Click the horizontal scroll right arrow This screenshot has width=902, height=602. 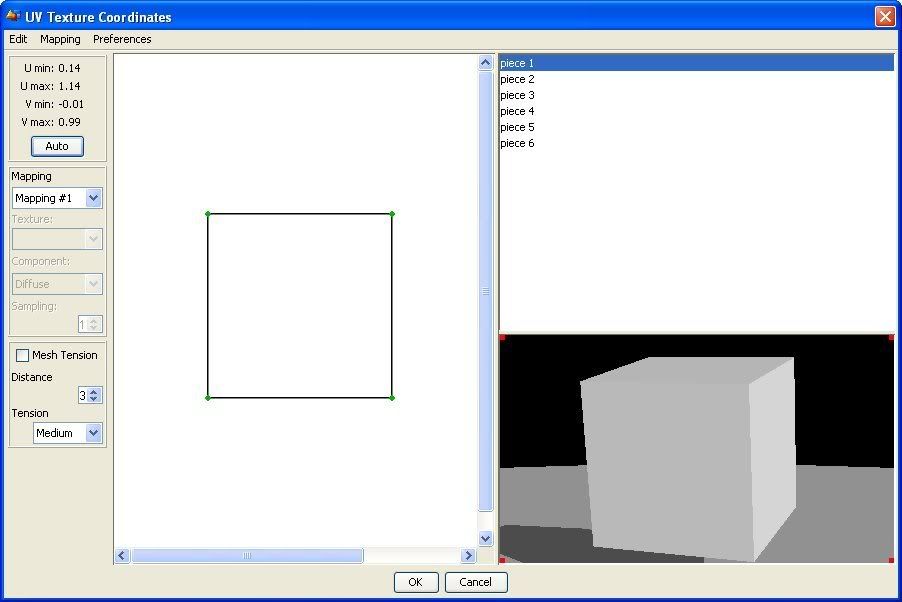point(468,555)
